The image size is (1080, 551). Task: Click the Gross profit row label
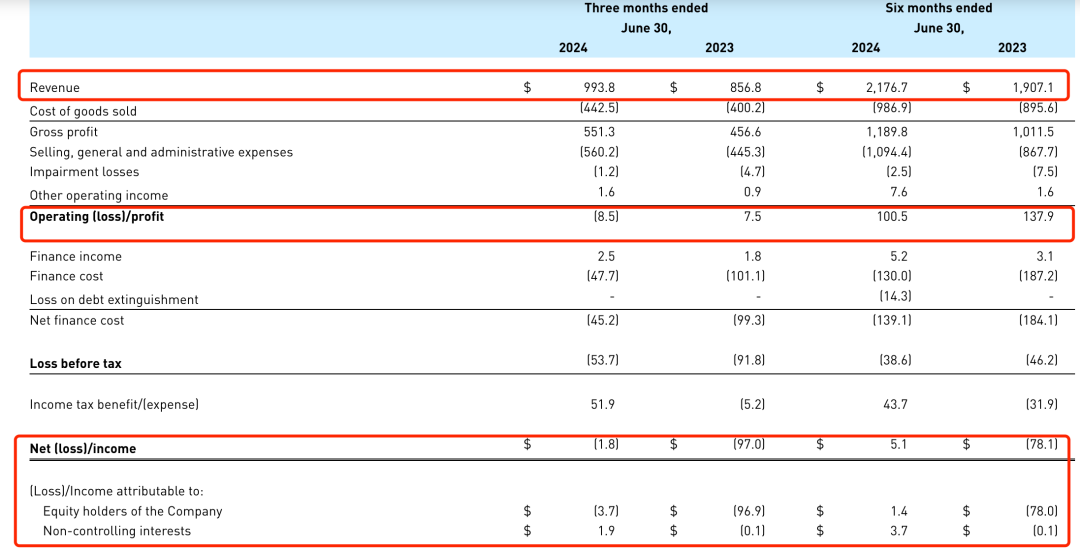coord(64,132)
